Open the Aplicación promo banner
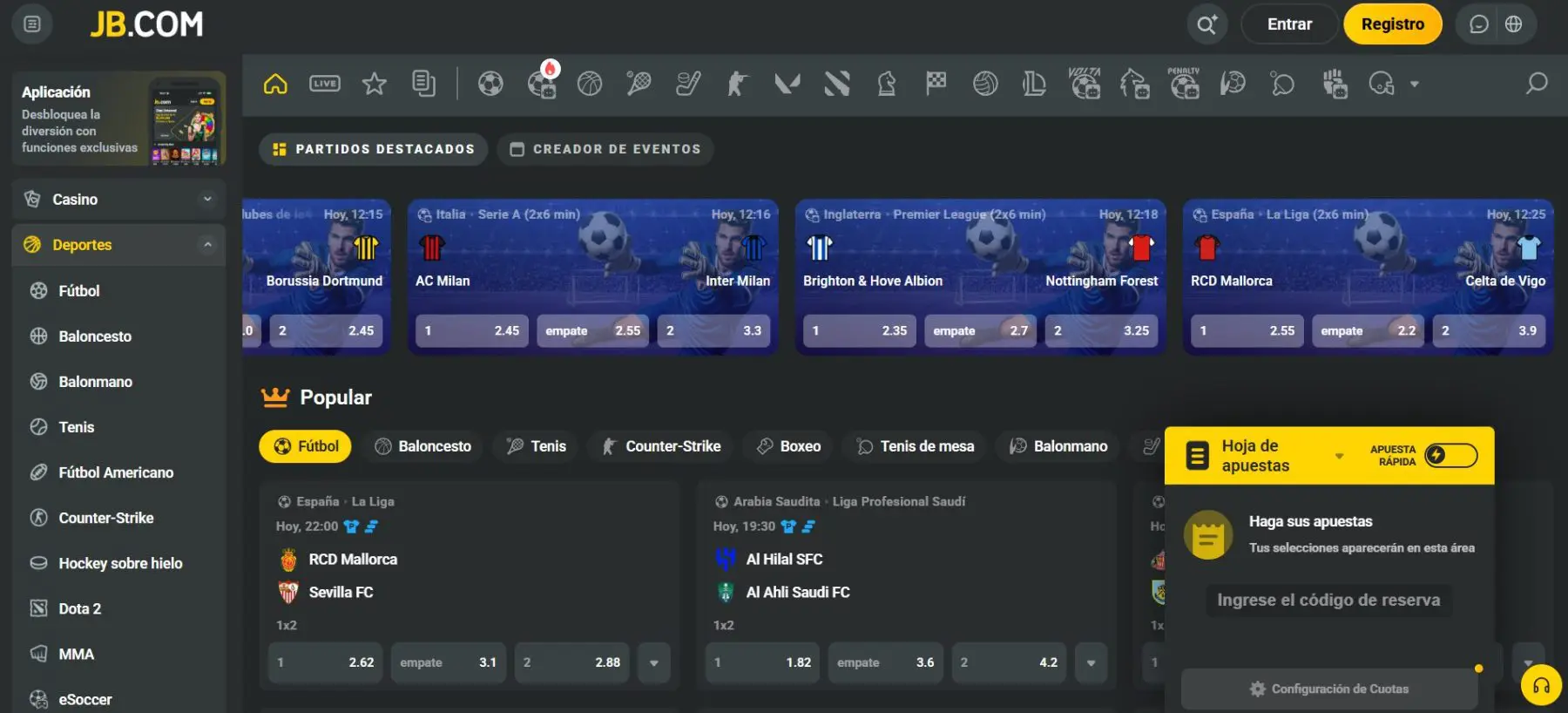 pos(118,119)
